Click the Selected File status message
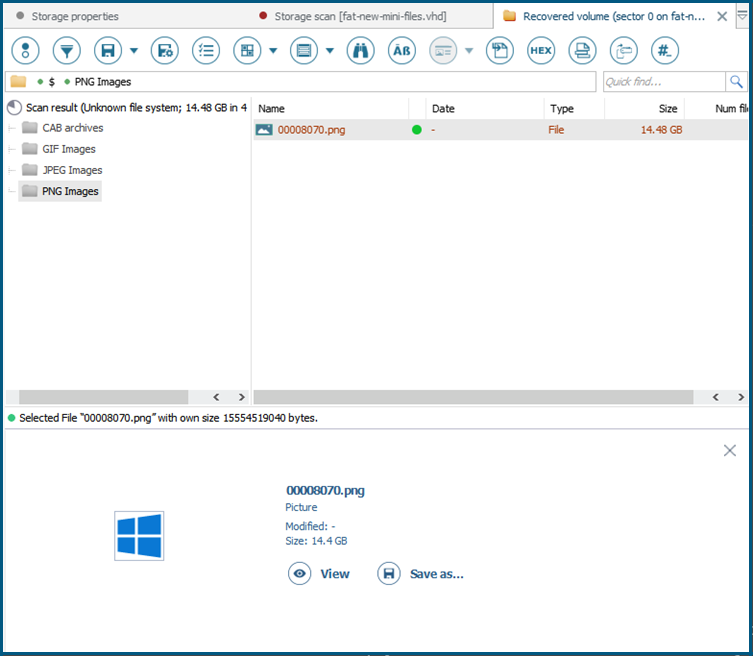This screenshot has height=656, width=753. pos(168,418)
